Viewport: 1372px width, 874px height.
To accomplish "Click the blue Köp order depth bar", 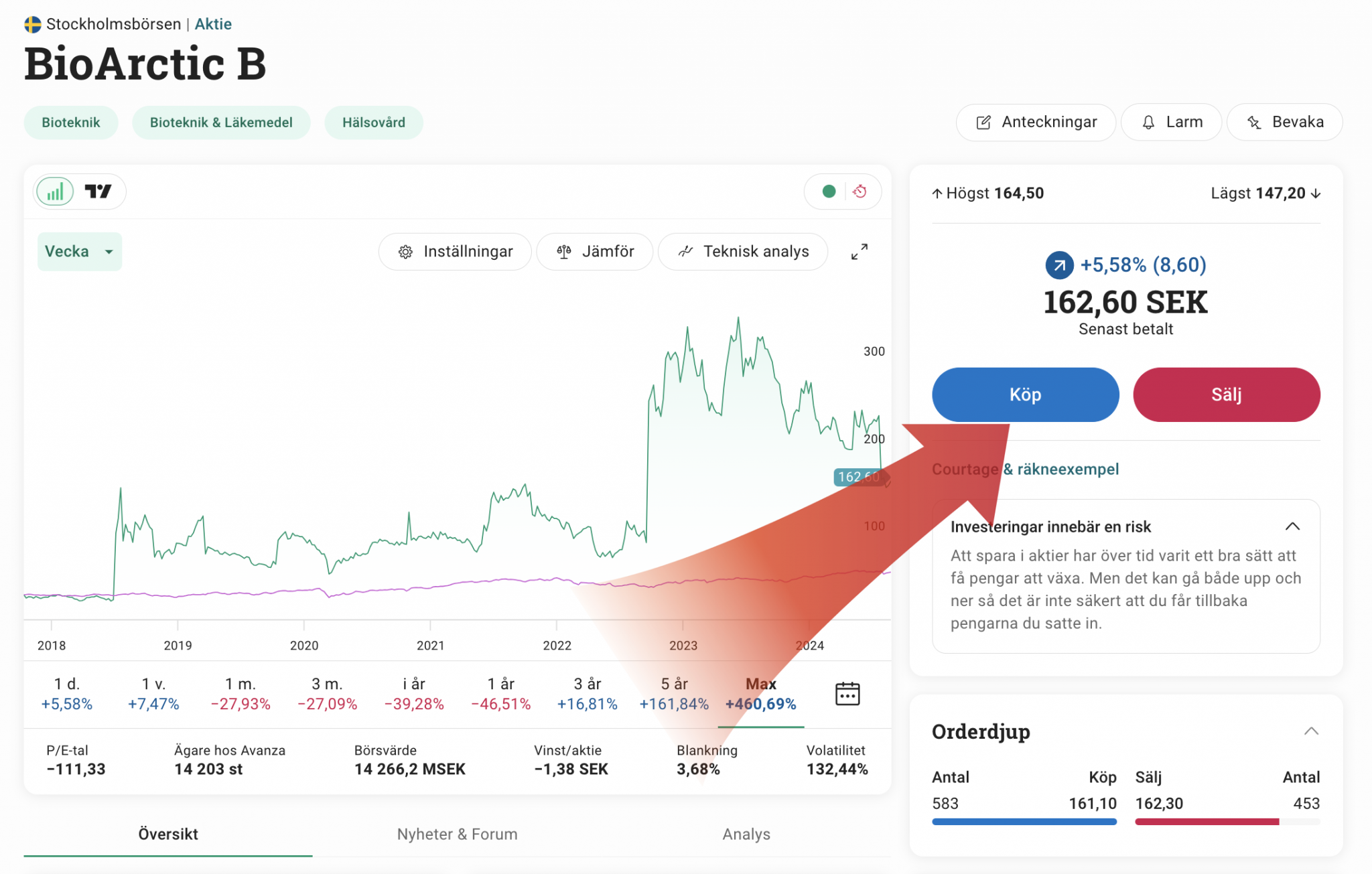I will [1024, 822].
